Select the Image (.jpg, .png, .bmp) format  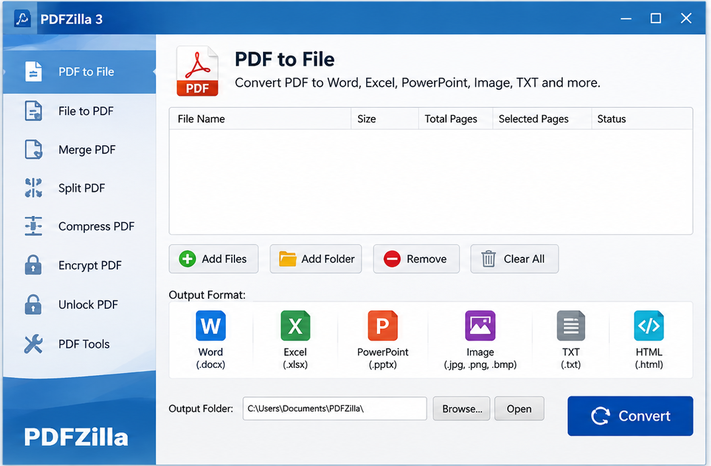[480, 340]
